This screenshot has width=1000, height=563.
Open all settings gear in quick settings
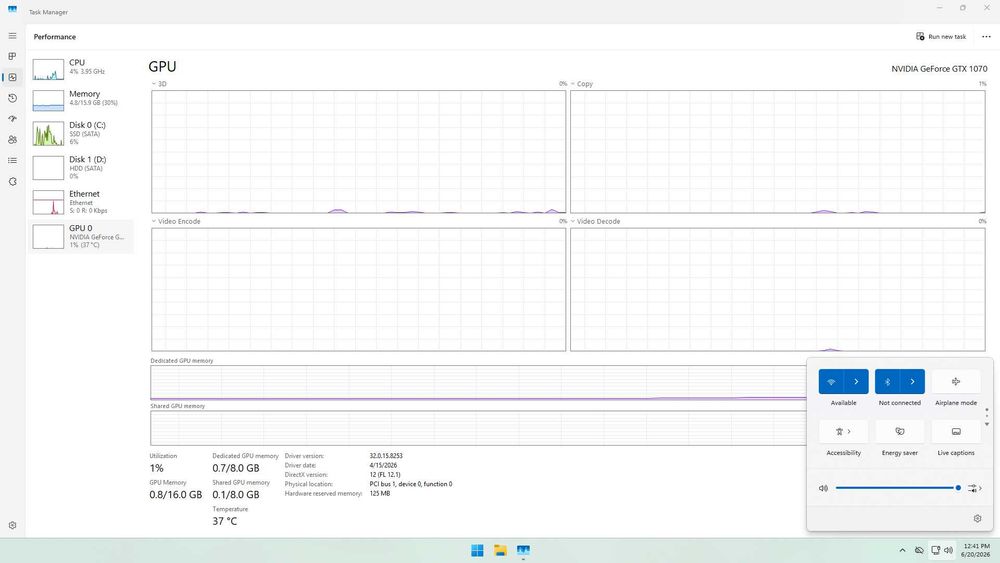977,518
